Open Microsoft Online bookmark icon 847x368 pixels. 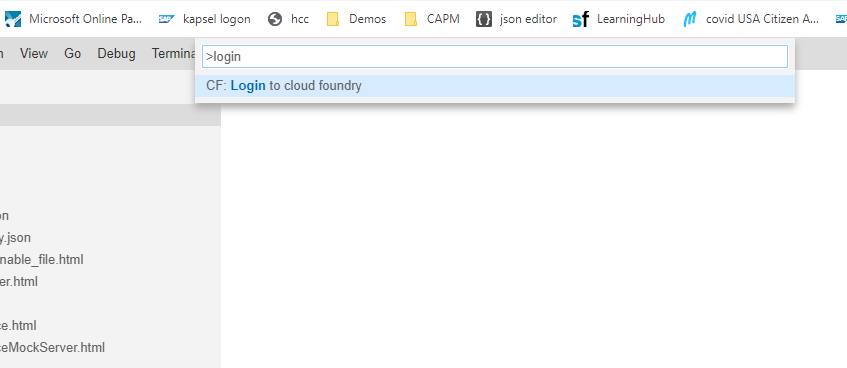pyautogui.click(x=12, y=19)
